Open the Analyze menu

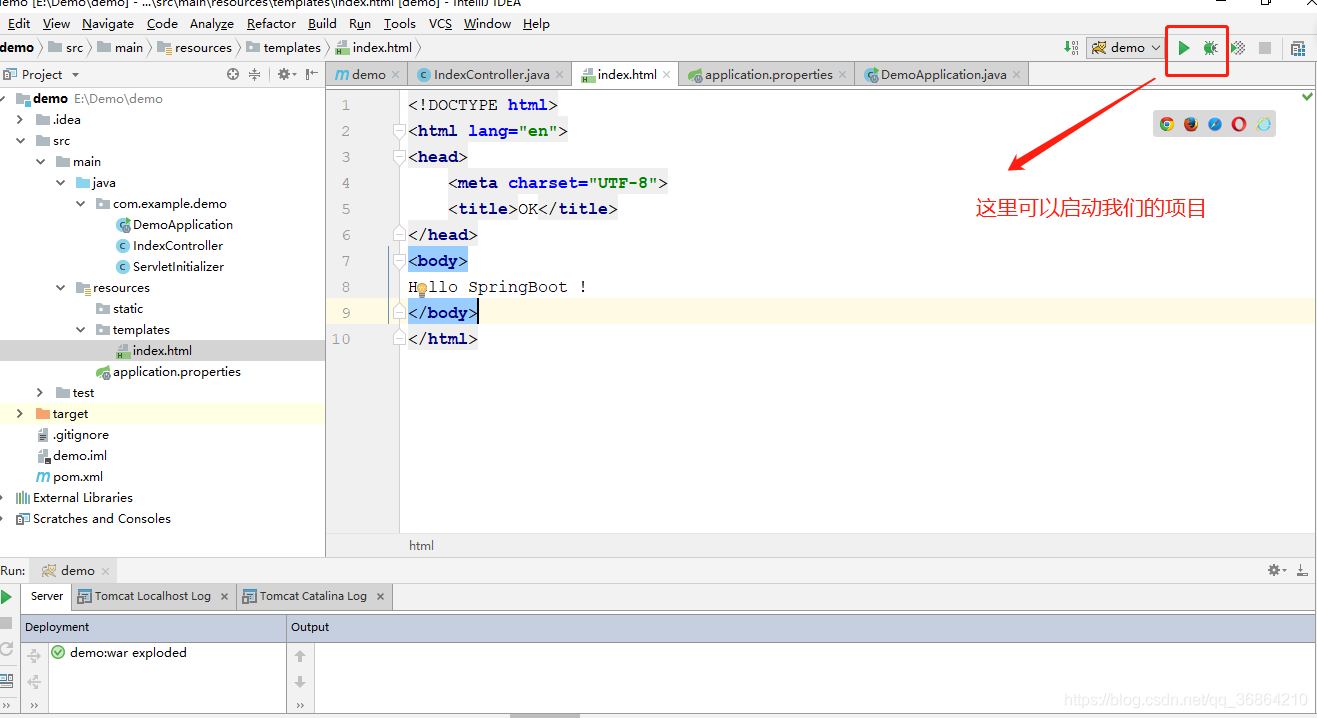(211, 23)
